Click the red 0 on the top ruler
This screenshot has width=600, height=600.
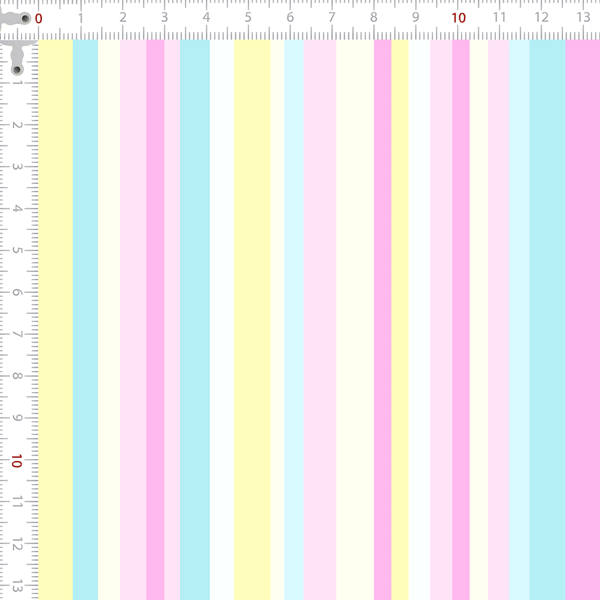(39, 18)
